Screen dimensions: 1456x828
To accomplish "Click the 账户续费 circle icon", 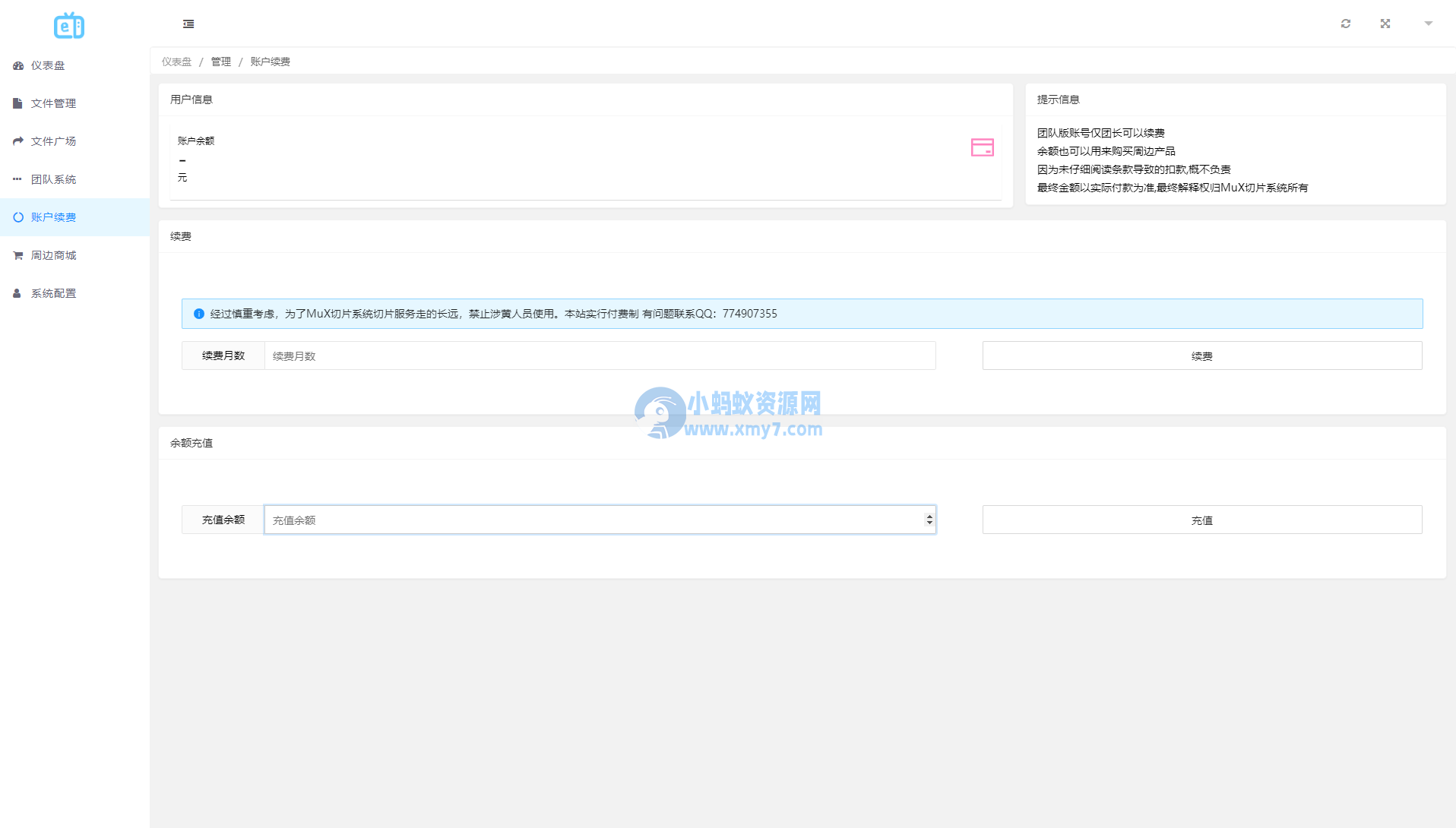I will click(x=18, y=217).
